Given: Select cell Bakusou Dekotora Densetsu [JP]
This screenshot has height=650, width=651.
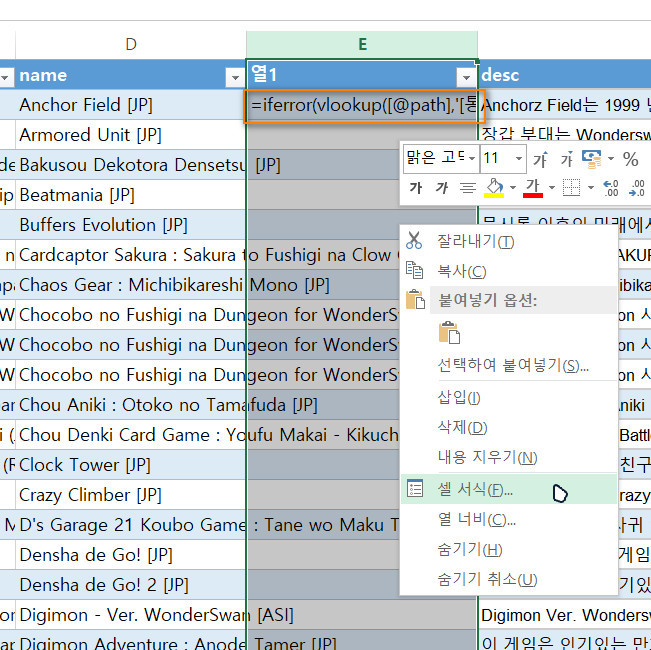Looking at the screenshot, I should point(131,165).
